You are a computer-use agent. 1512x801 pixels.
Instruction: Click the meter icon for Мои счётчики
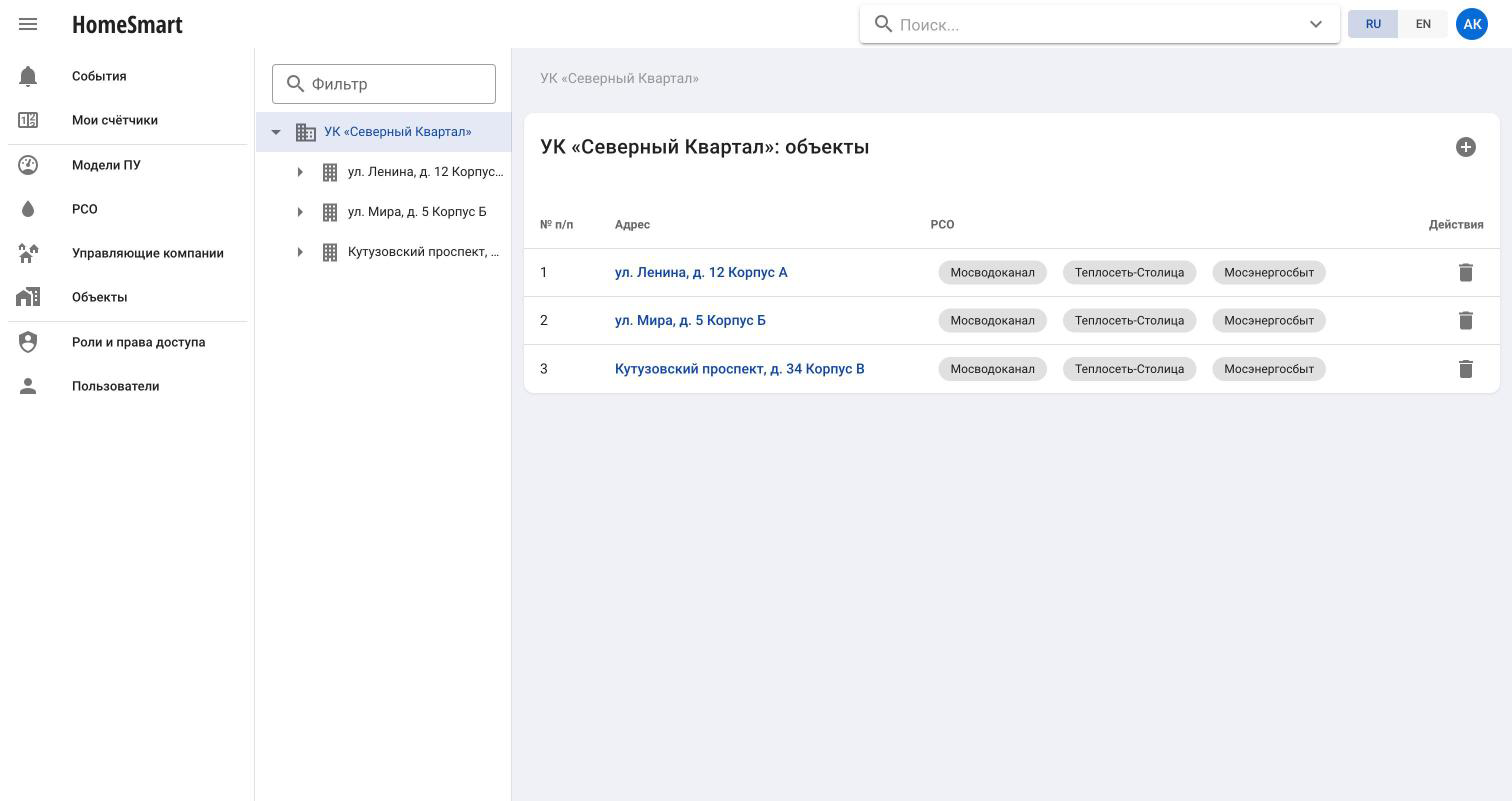28,120
